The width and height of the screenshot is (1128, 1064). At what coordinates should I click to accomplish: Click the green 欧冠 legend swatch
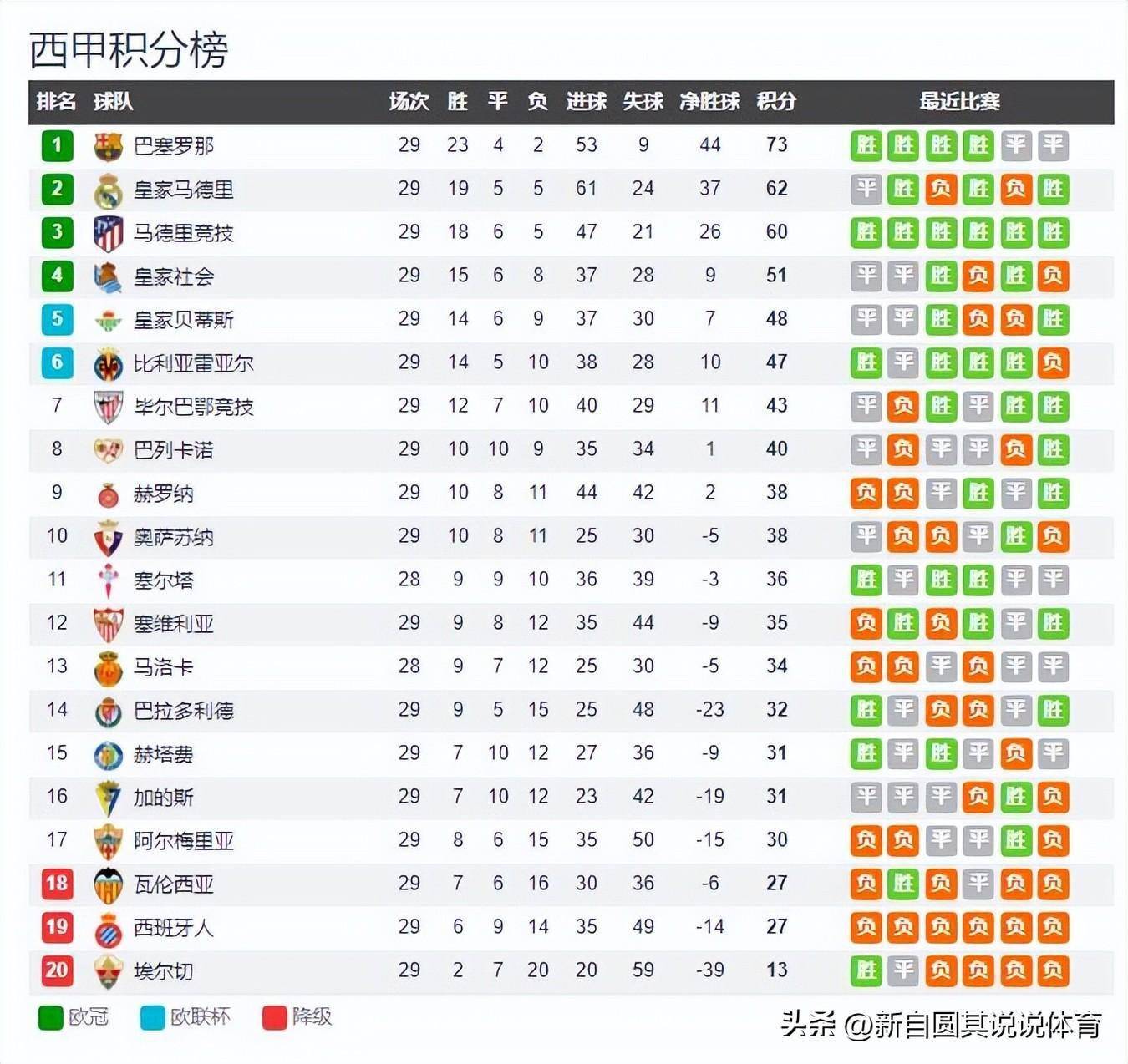(x=51, y=1017)
